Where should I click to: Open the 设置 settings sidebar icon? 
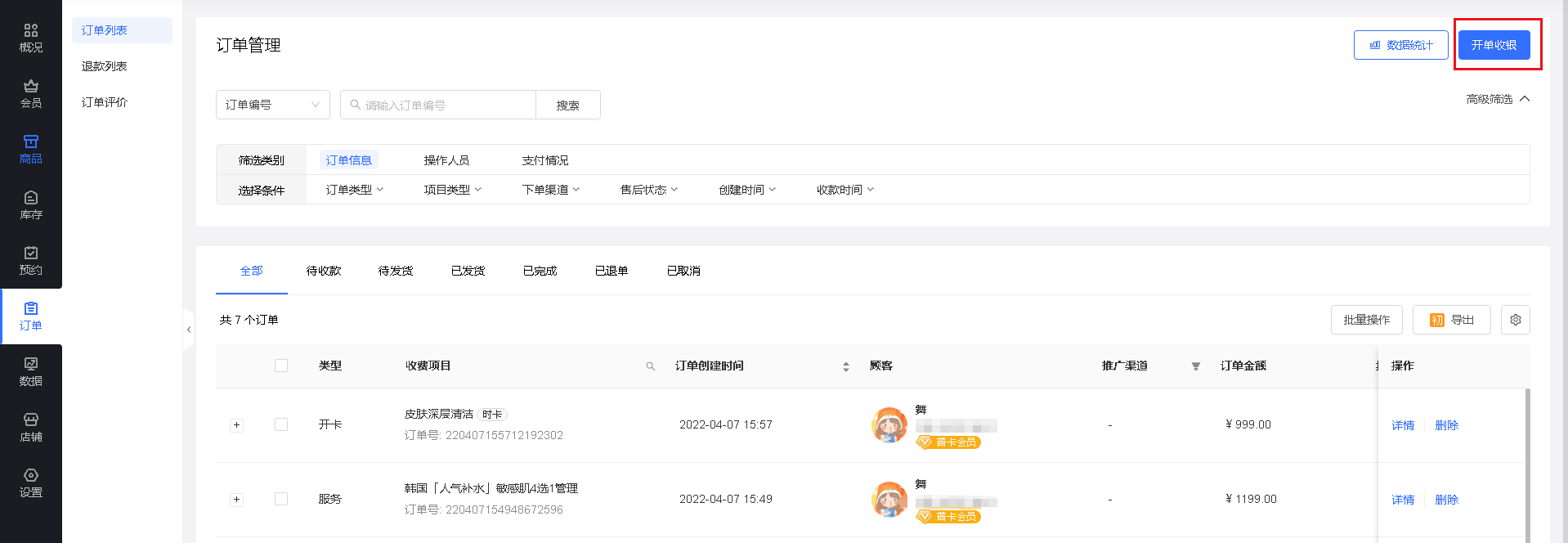(x=31, y=483)
